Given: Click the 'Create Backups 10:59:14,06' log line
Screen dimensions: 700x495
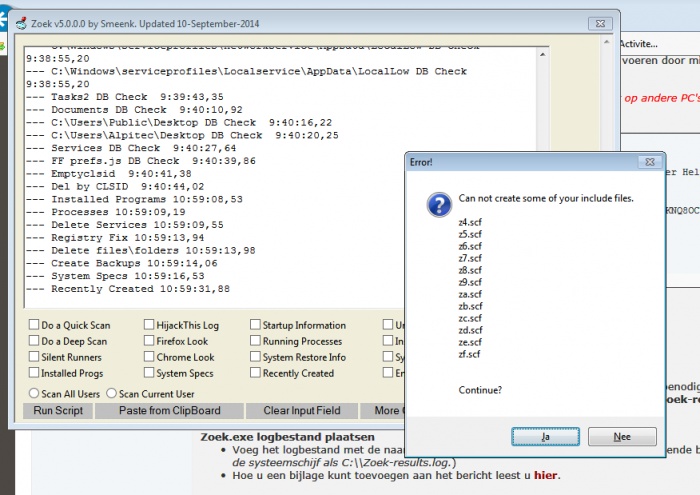Looking at the screenshot, I should (121, 263).
